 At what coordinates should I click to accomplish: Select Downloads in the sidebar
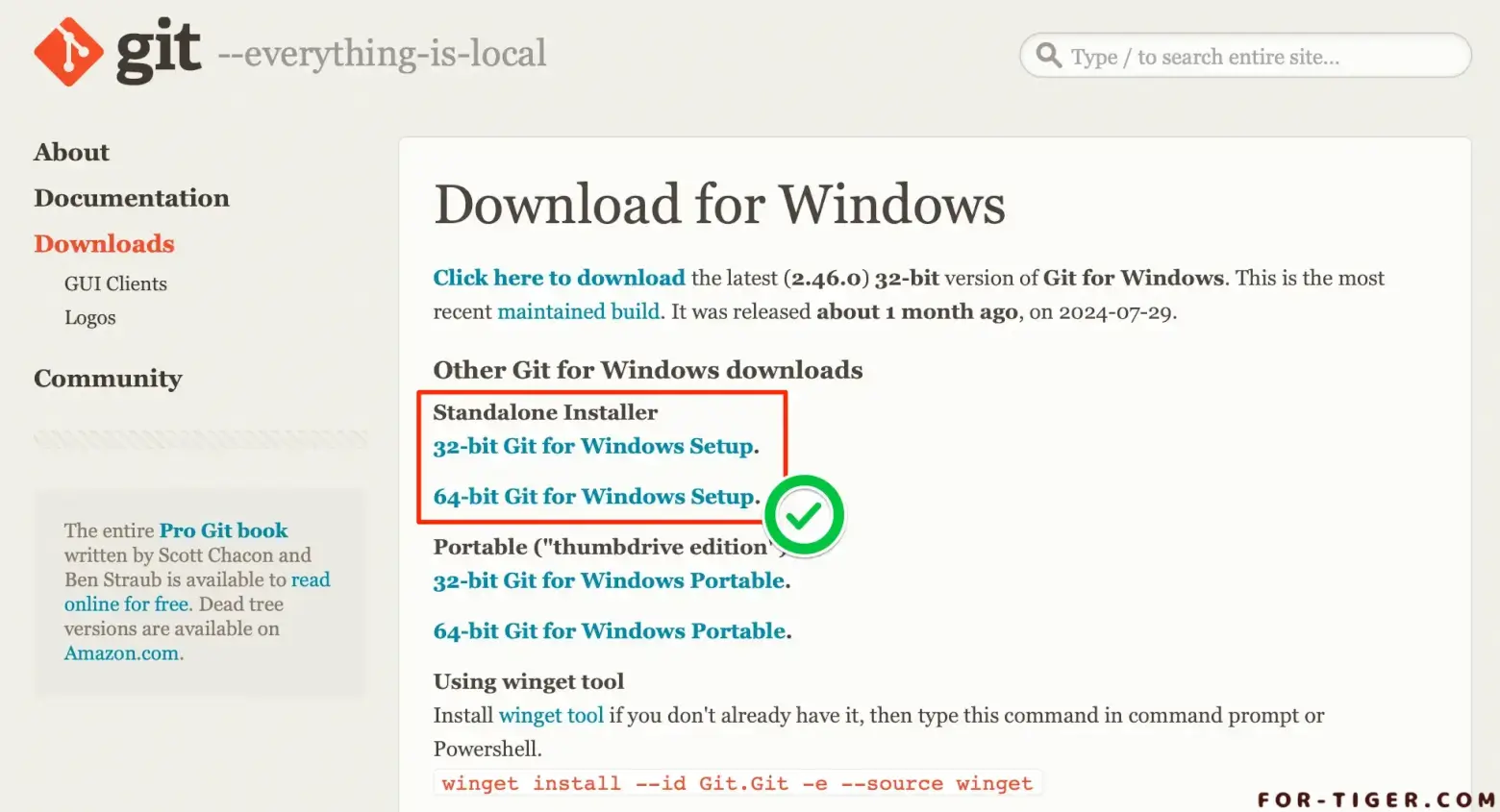(104, 244)
